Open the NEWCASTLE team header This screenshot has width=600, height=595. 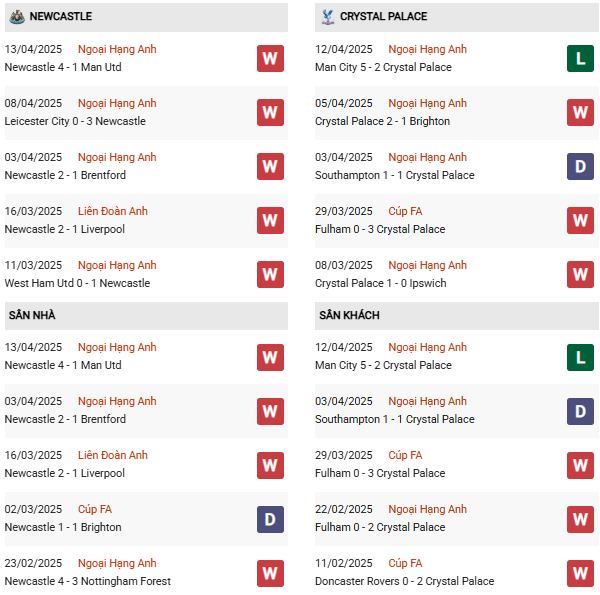click(x=61, y=17)
